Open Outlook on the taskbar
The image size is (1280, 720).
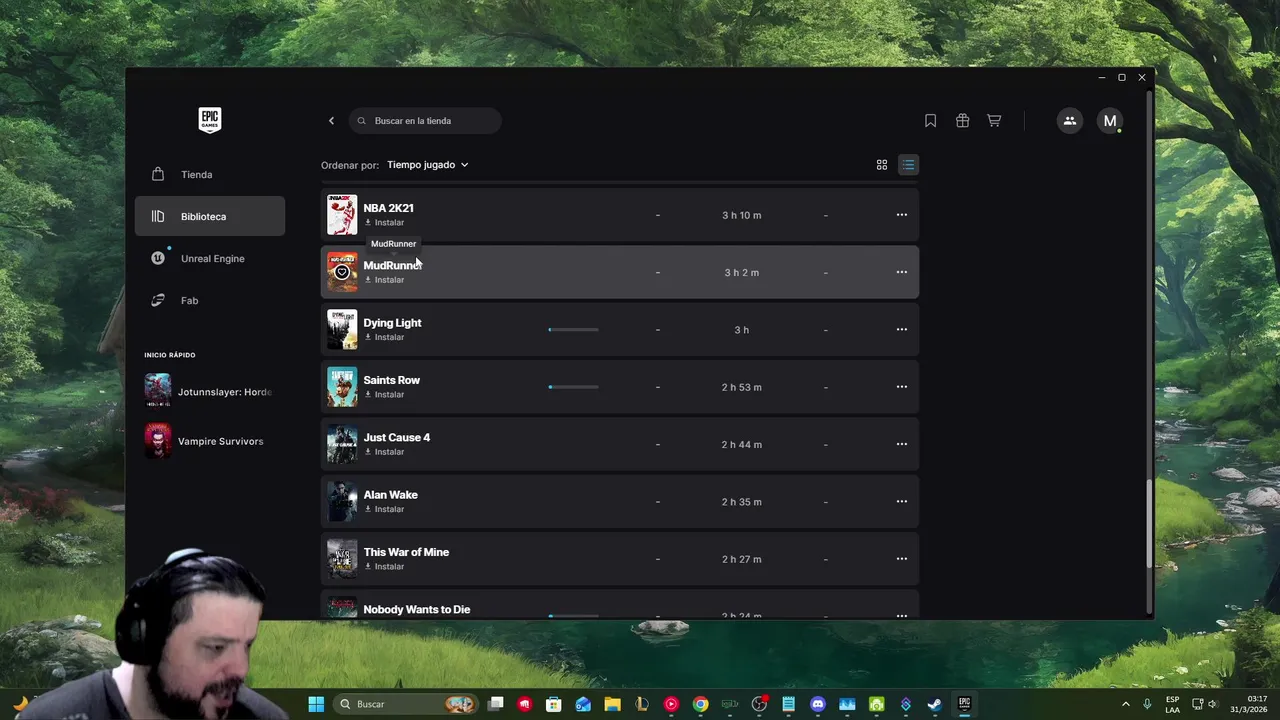583,704
